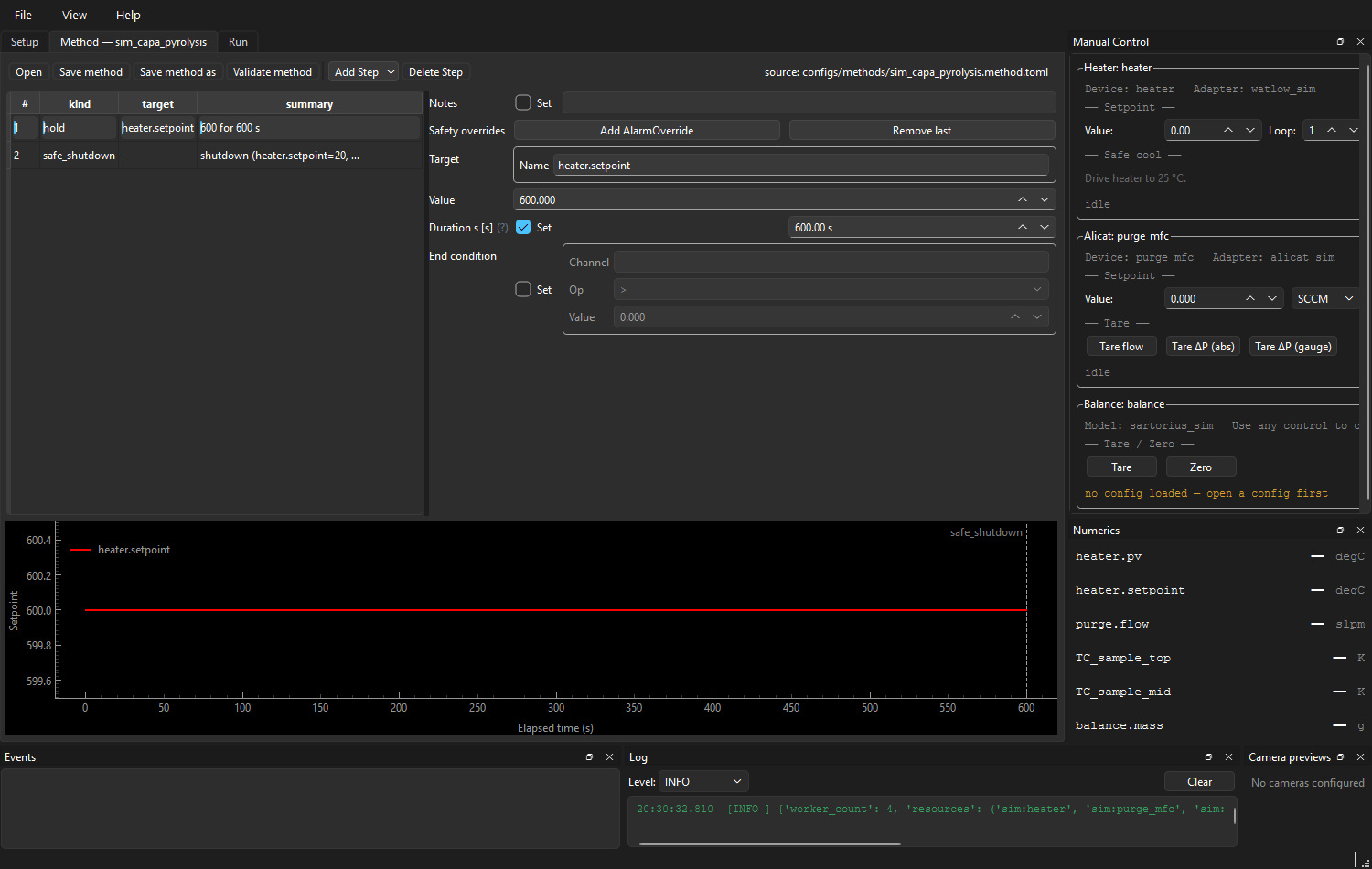Increase heater setpoint Value up arrow
This screenshot has height=869, width=1372.
point(1228,130)
